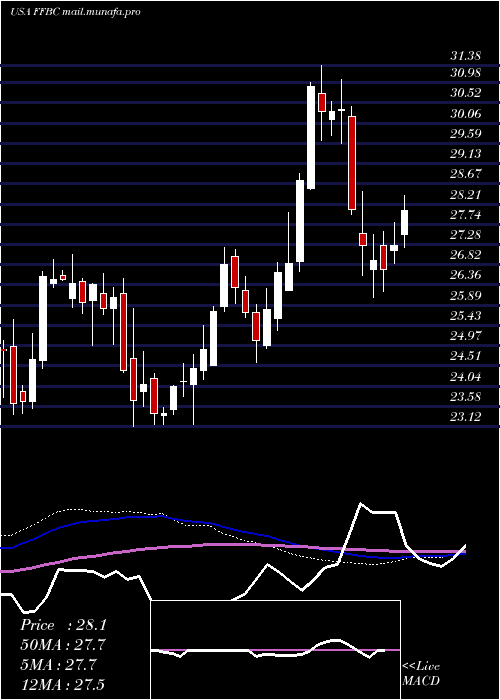Click the 27.74 price label
This screenshot has height=700, width=500.
pos(465,215)
